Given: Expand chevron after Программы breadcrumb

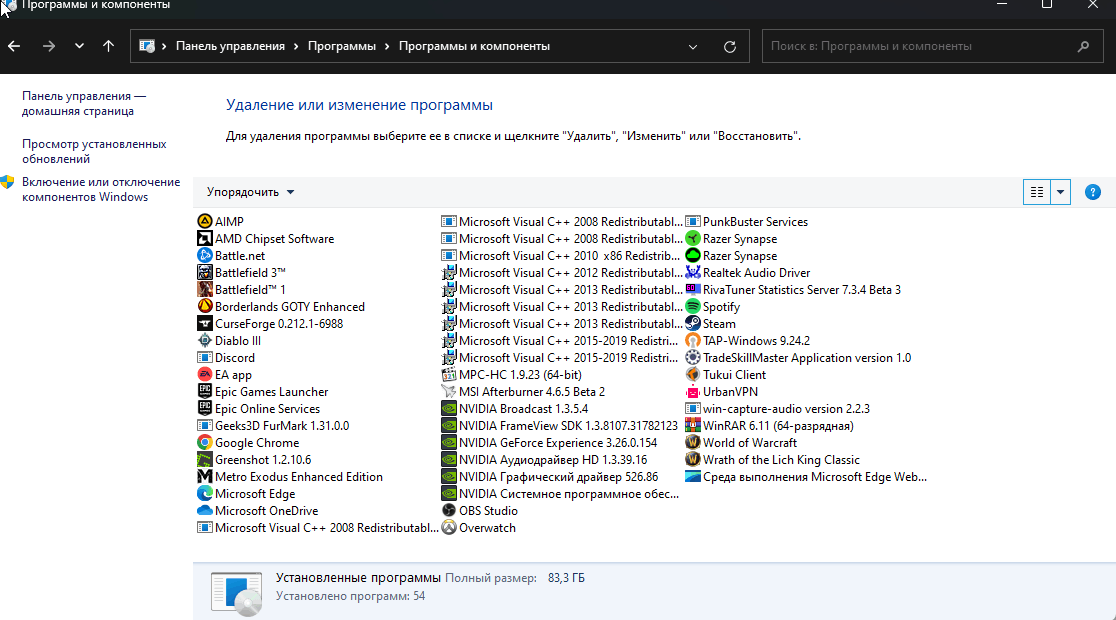Looking at the screenshot, I should (x=387, y=46).
